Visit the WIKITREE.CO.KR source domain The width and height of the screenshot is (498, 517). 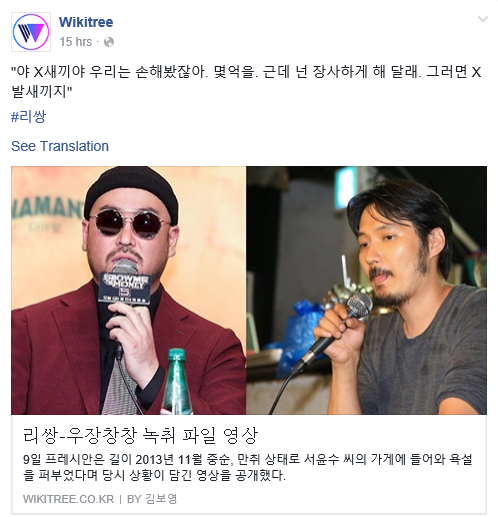68,499
